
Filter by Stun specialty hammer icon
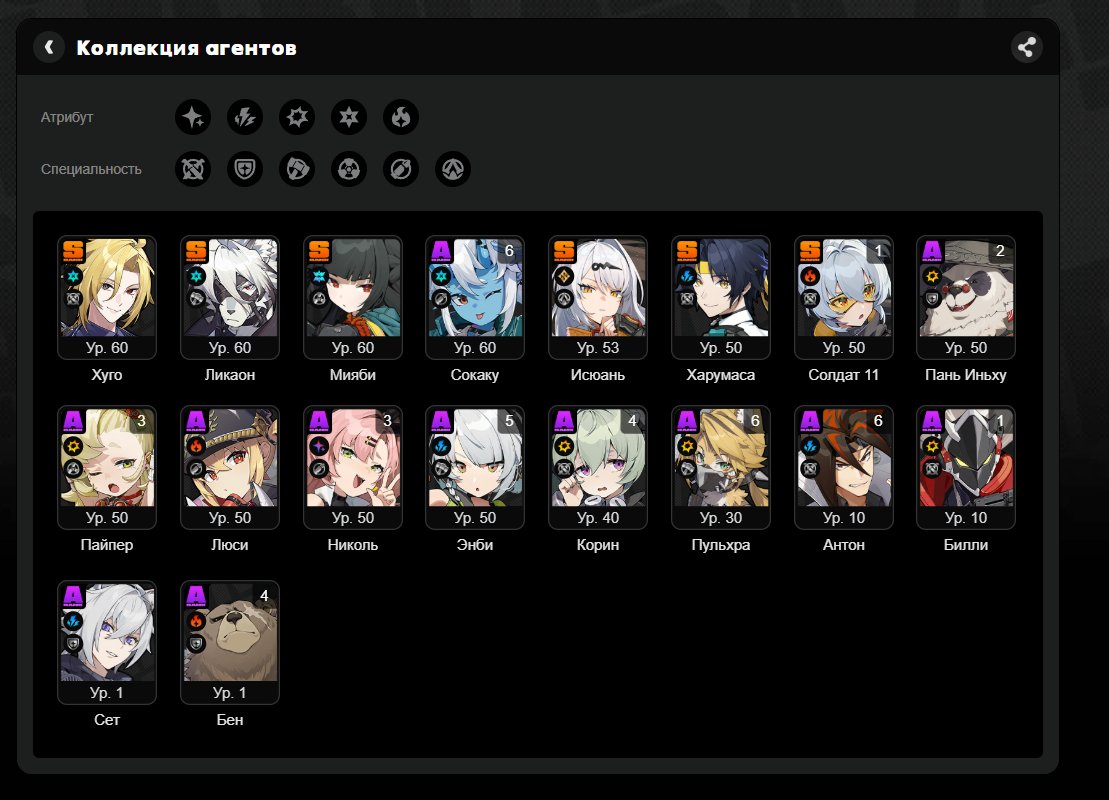[x=297, y=169]
